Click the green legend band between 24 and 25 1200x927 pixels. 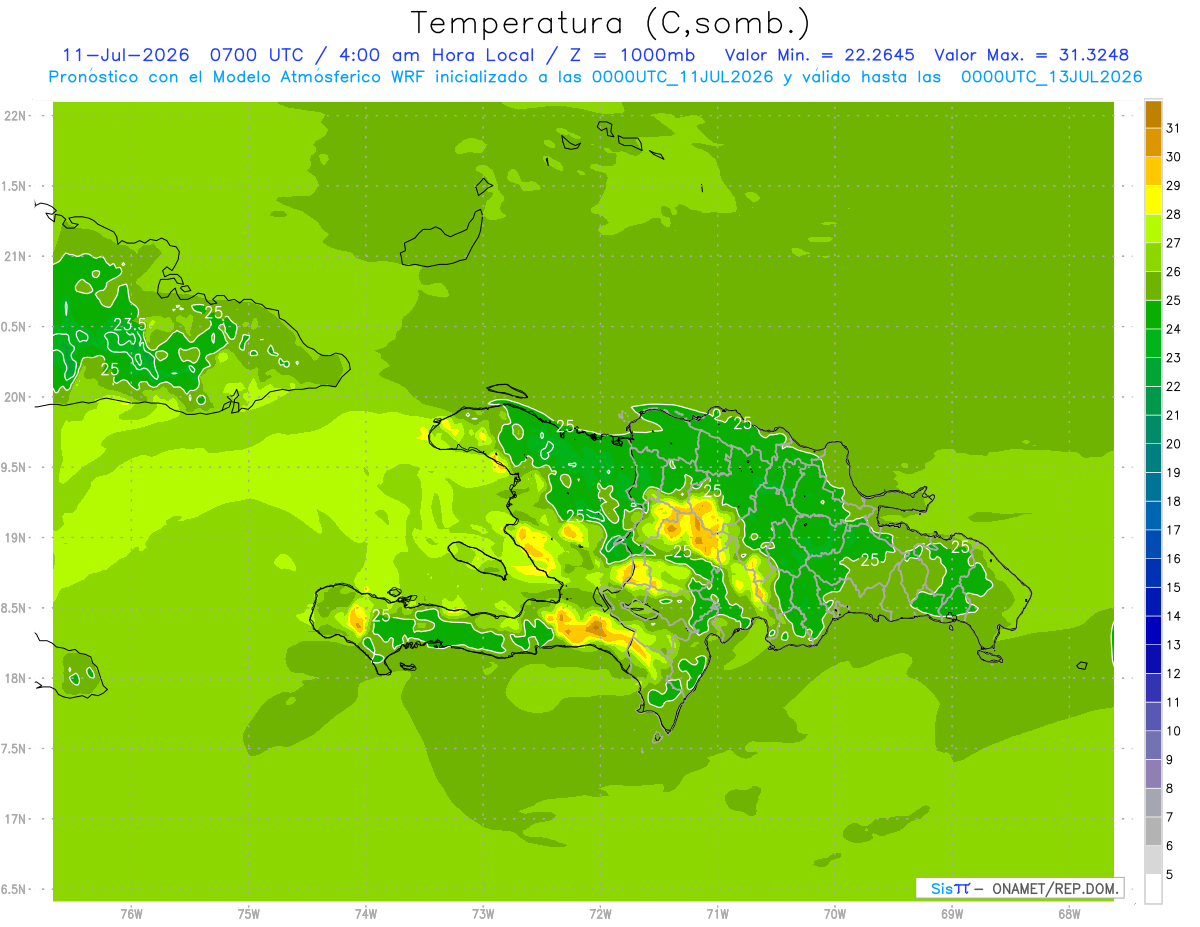1153,314
